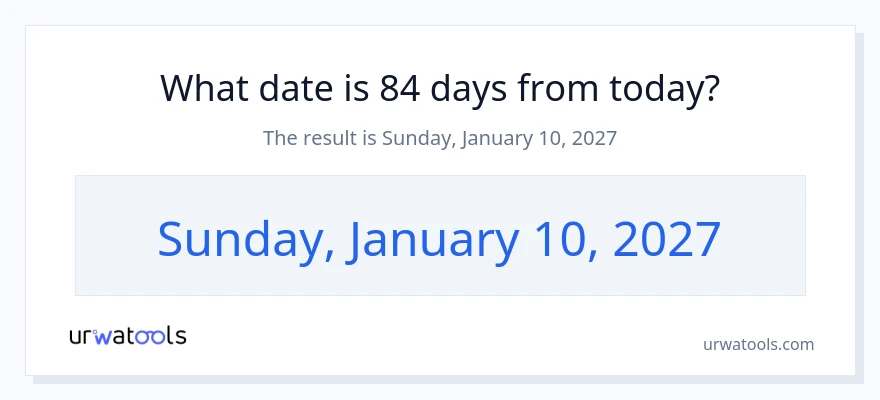The width and height of the screenshot is (880, 400).
Task: Click the word 'What' in the heading
Action: (204, 88)
